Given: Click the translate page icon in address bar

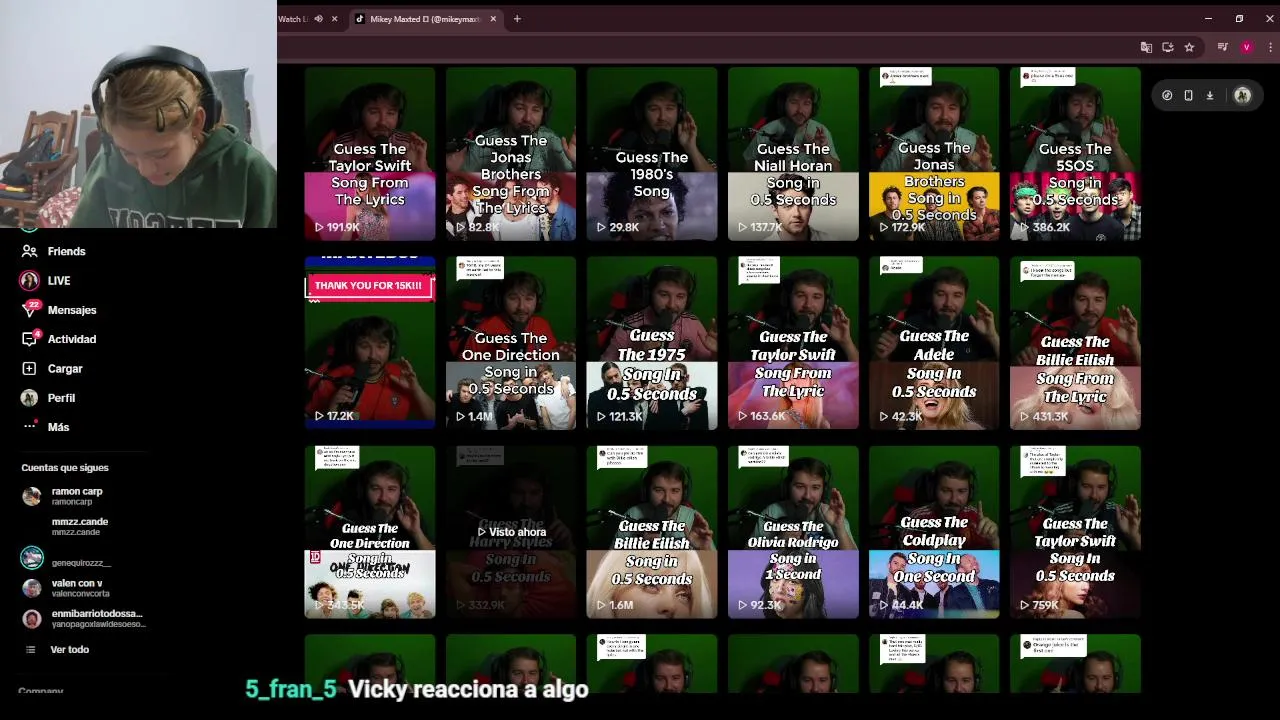Looking at the screenshot, I should coord(1146,47).
